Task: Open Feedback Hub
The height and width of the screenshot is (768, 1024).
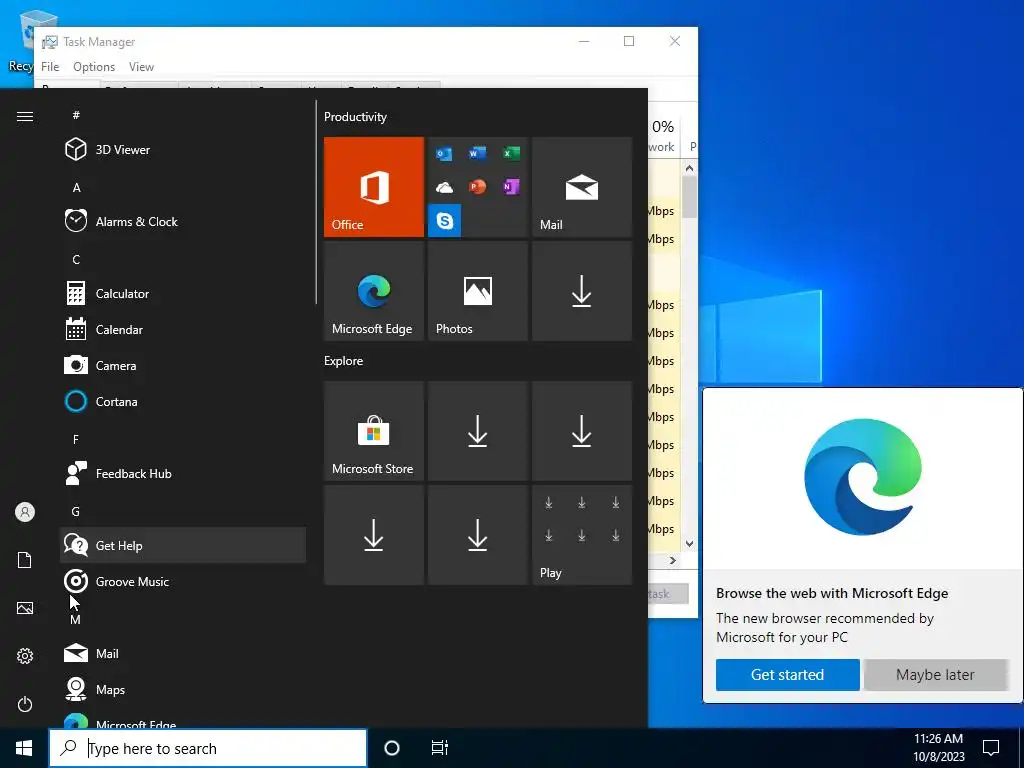Action: tap(183, 473)
